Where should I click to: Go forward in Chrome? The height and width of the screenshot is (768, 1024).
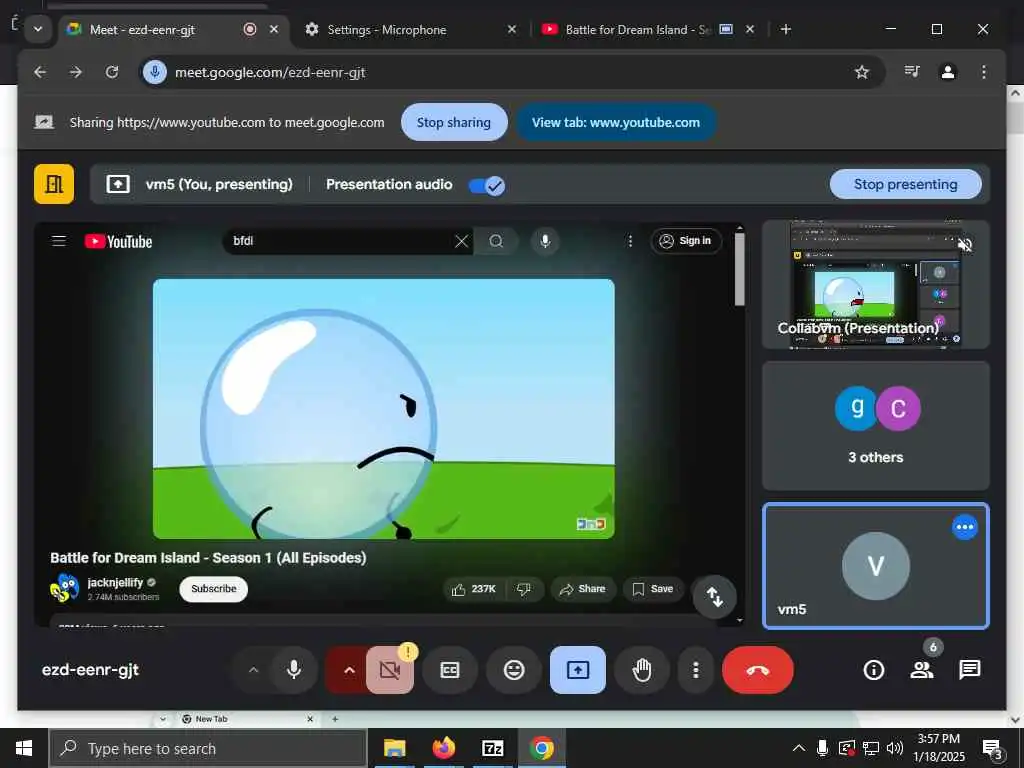tap(76, 72)
